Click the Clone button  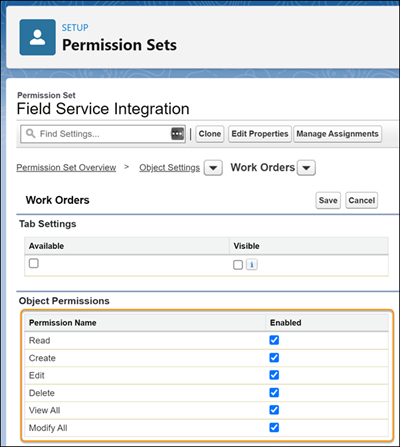pos(210,134)
